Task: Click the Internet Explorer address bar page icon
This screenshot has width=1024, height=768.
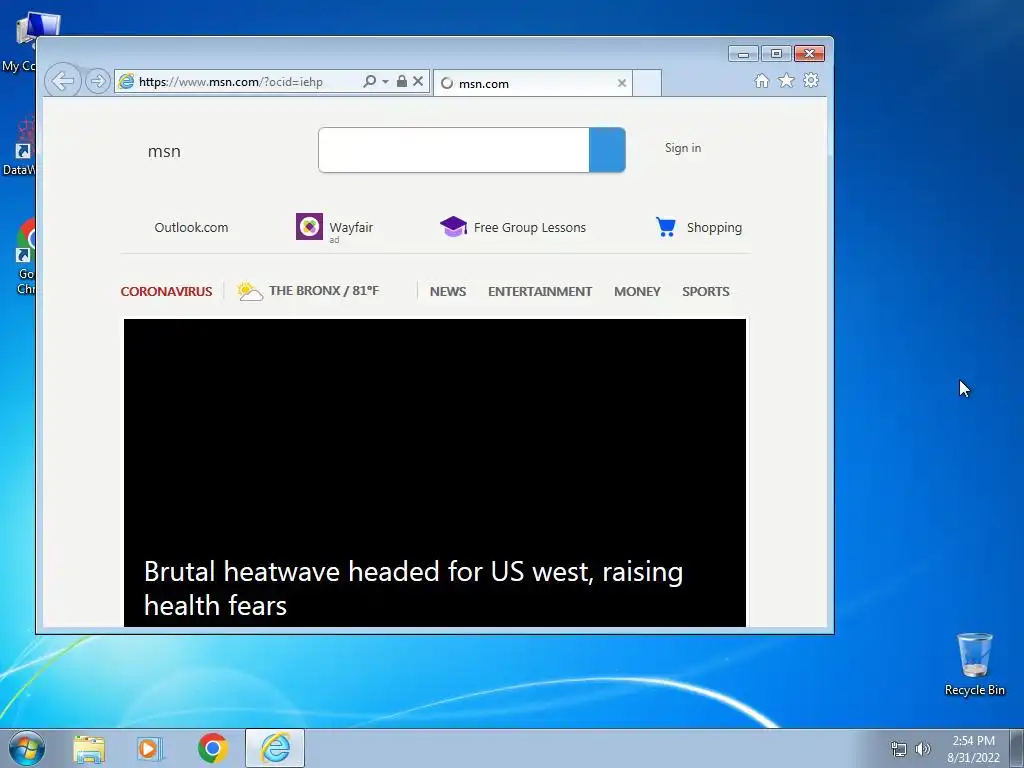Action: [126, 81]
